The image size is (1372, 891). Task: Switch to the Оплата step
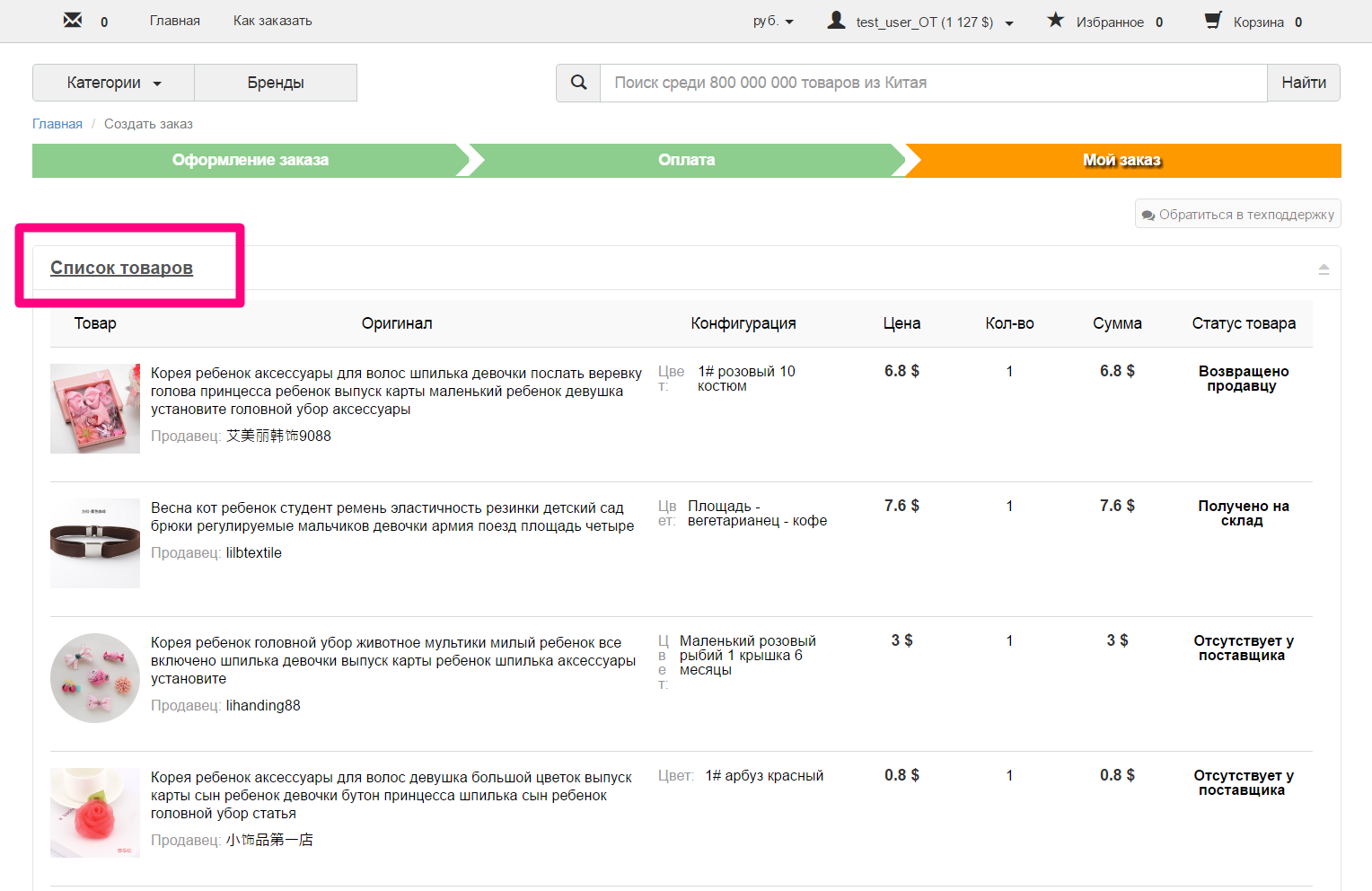click(687, 160)
